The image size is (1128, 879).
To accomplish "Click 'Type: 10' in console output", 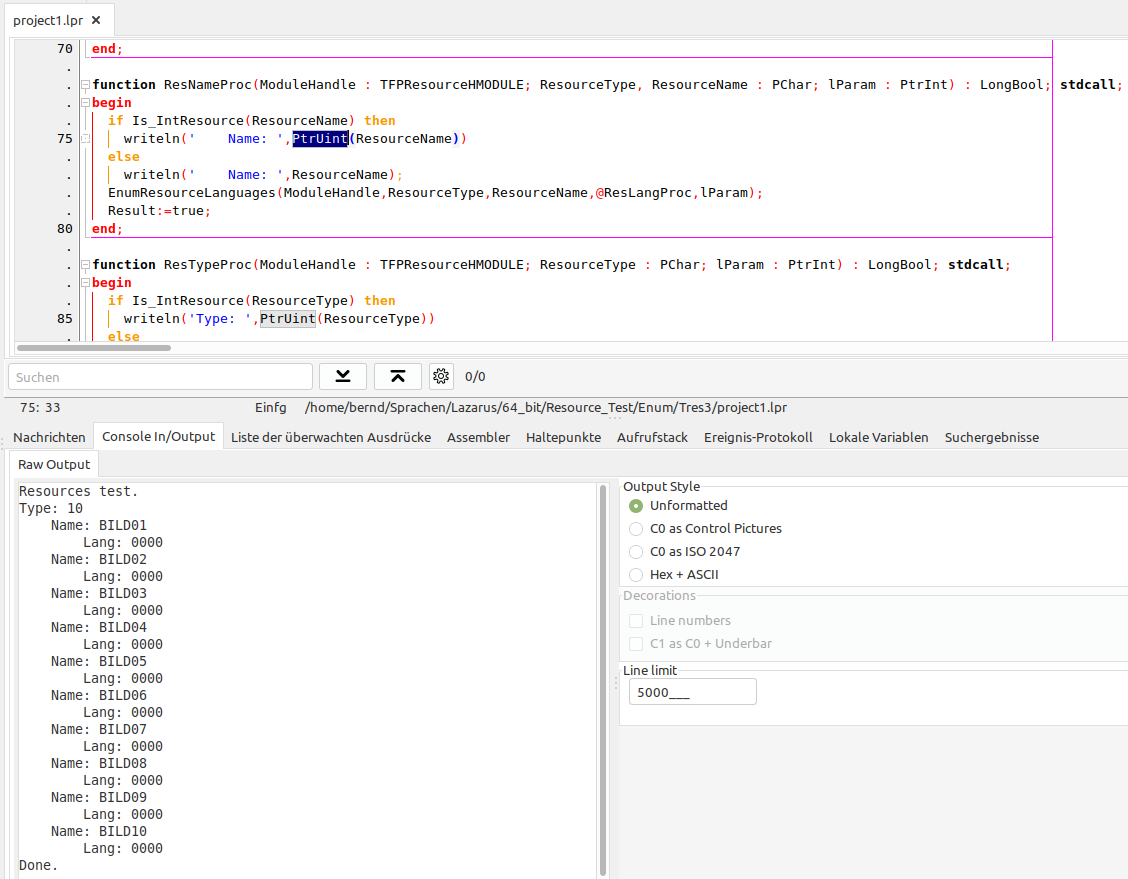I will click(x=51, y=509).
